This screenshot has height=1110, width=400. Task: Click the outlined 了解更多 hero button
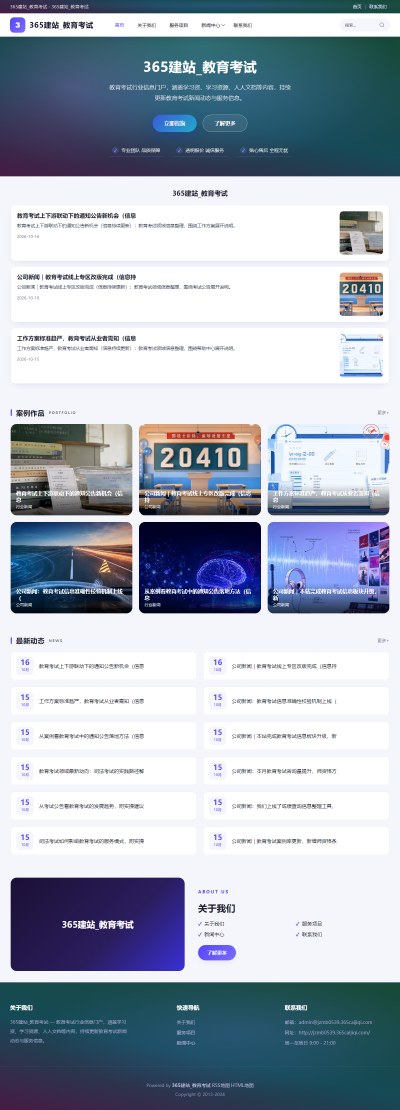point(225,123)
